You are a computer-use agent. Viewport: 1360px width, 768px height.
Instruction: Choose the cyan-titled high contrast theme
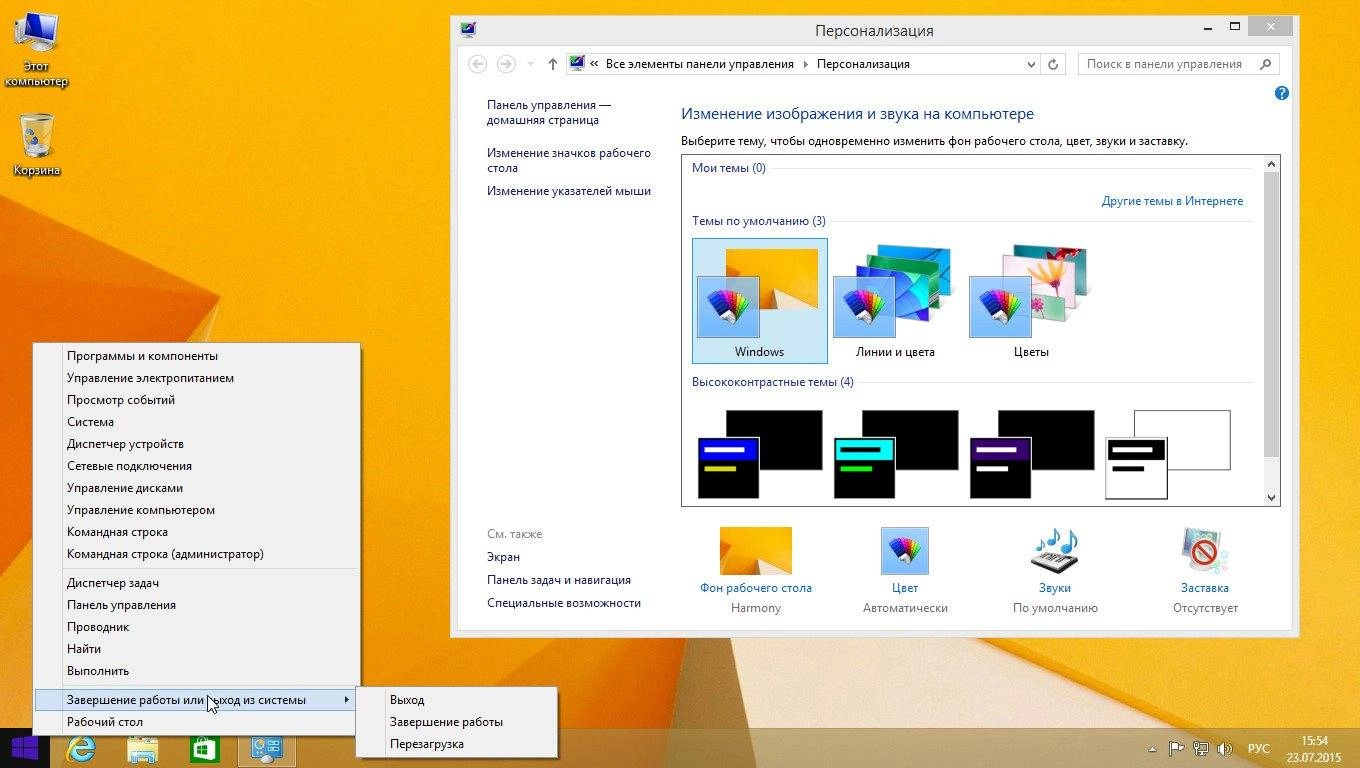(895, 453)
